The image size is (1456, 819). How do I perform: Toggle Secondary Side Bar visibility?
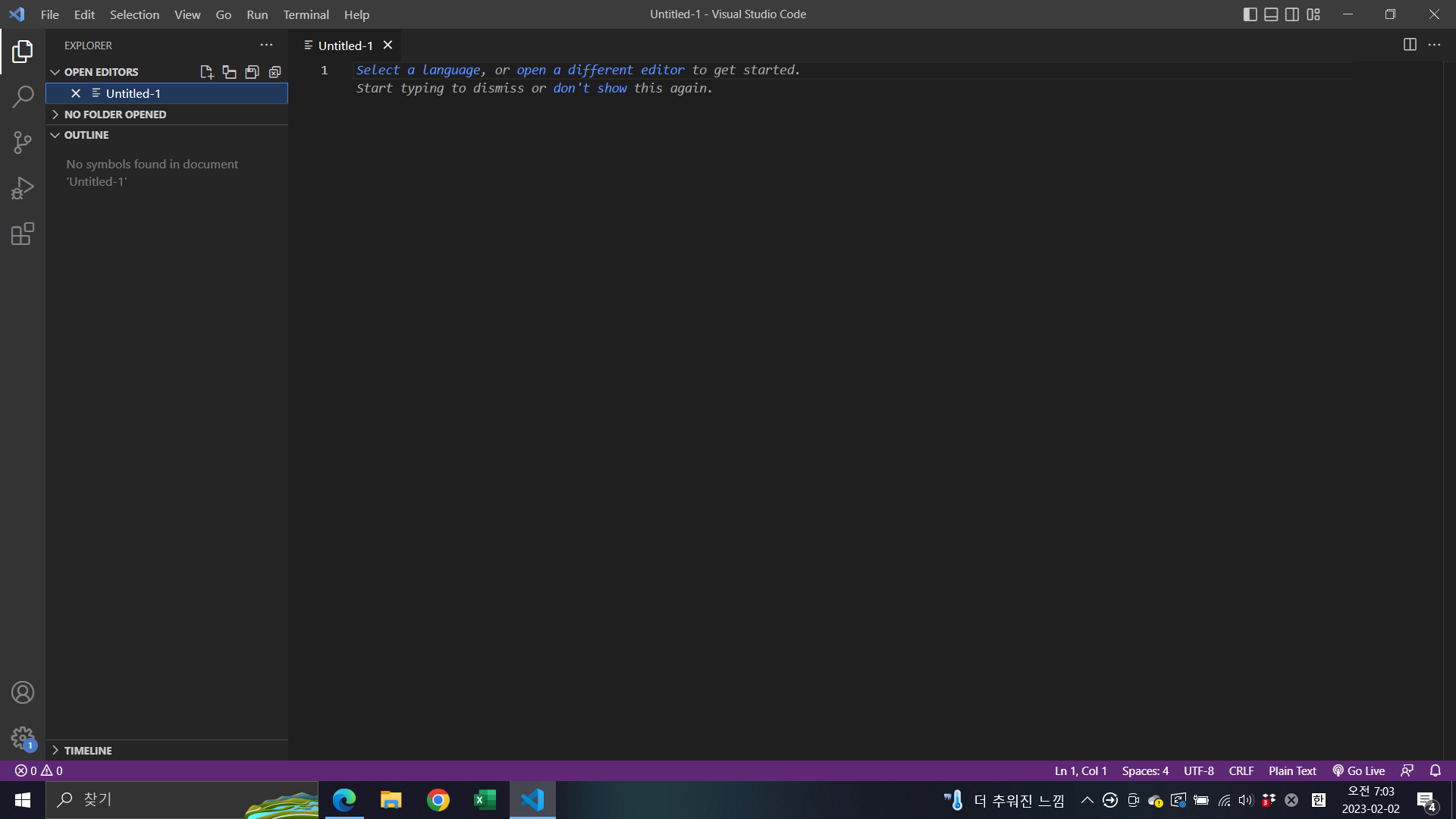pyautogui.click(x=1292, y=14)
